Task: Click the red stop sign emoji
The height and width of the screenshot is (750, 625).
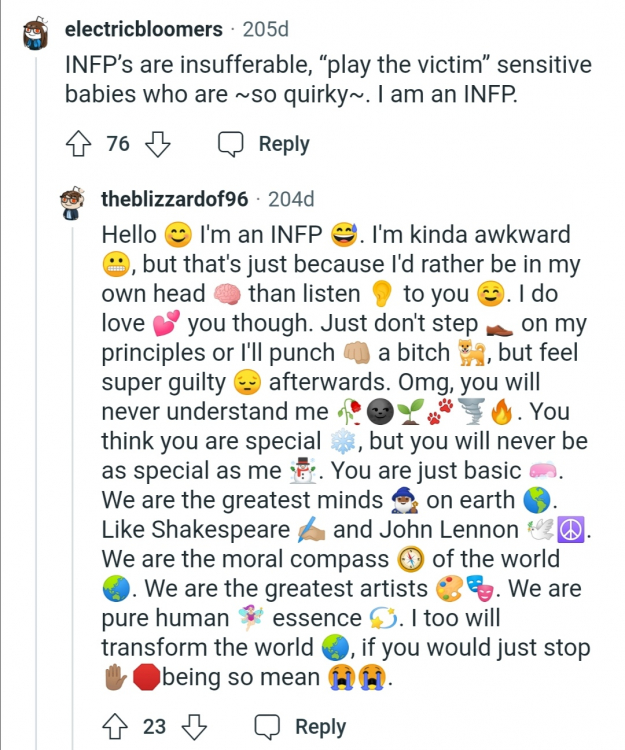Action: [x=146, y=678]
